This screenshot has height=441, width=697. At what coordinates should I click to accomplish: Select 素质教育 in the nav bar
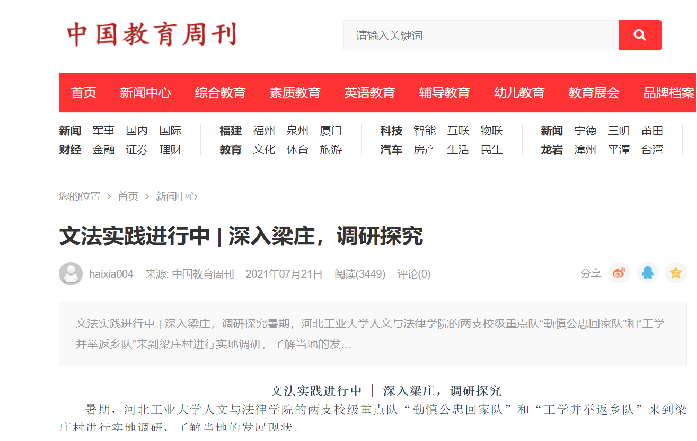(295, 93)
